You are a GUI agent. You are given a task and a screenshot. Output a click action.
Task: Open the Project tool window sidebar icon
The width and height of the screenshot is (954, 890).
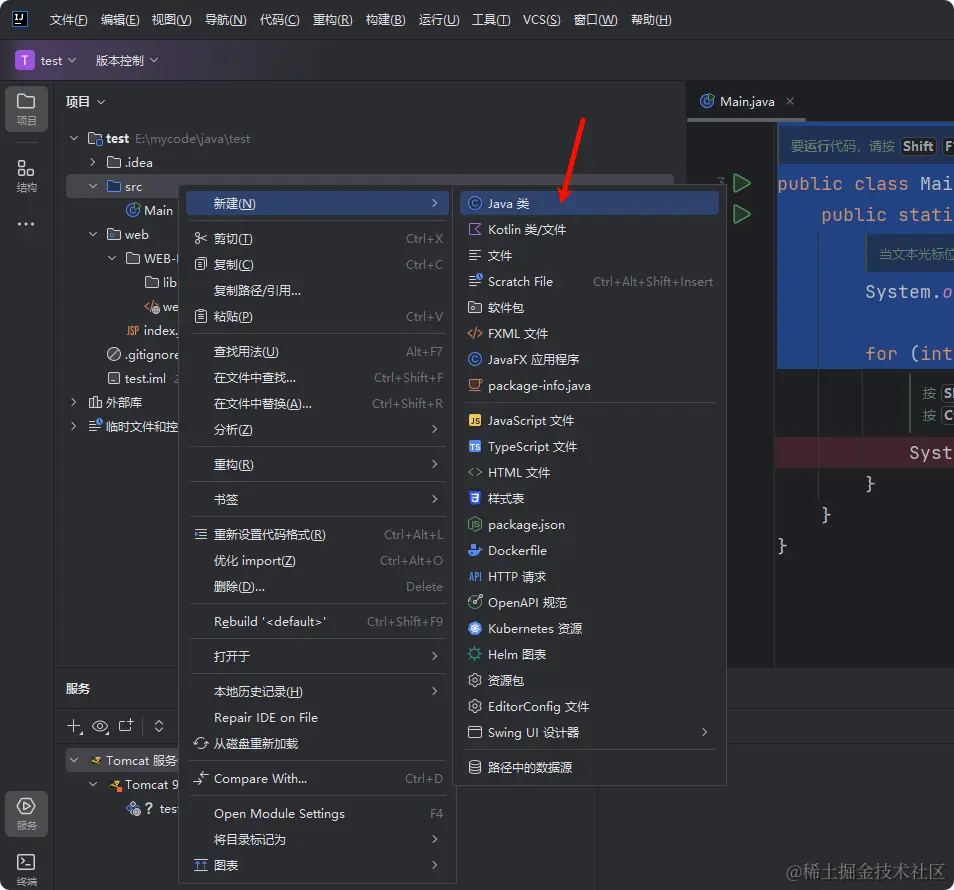coord(26,108)
